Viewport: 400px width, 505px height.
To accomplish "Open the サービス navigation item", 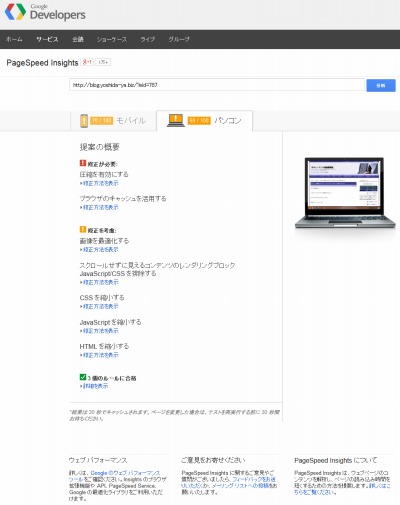I will 47,39.
